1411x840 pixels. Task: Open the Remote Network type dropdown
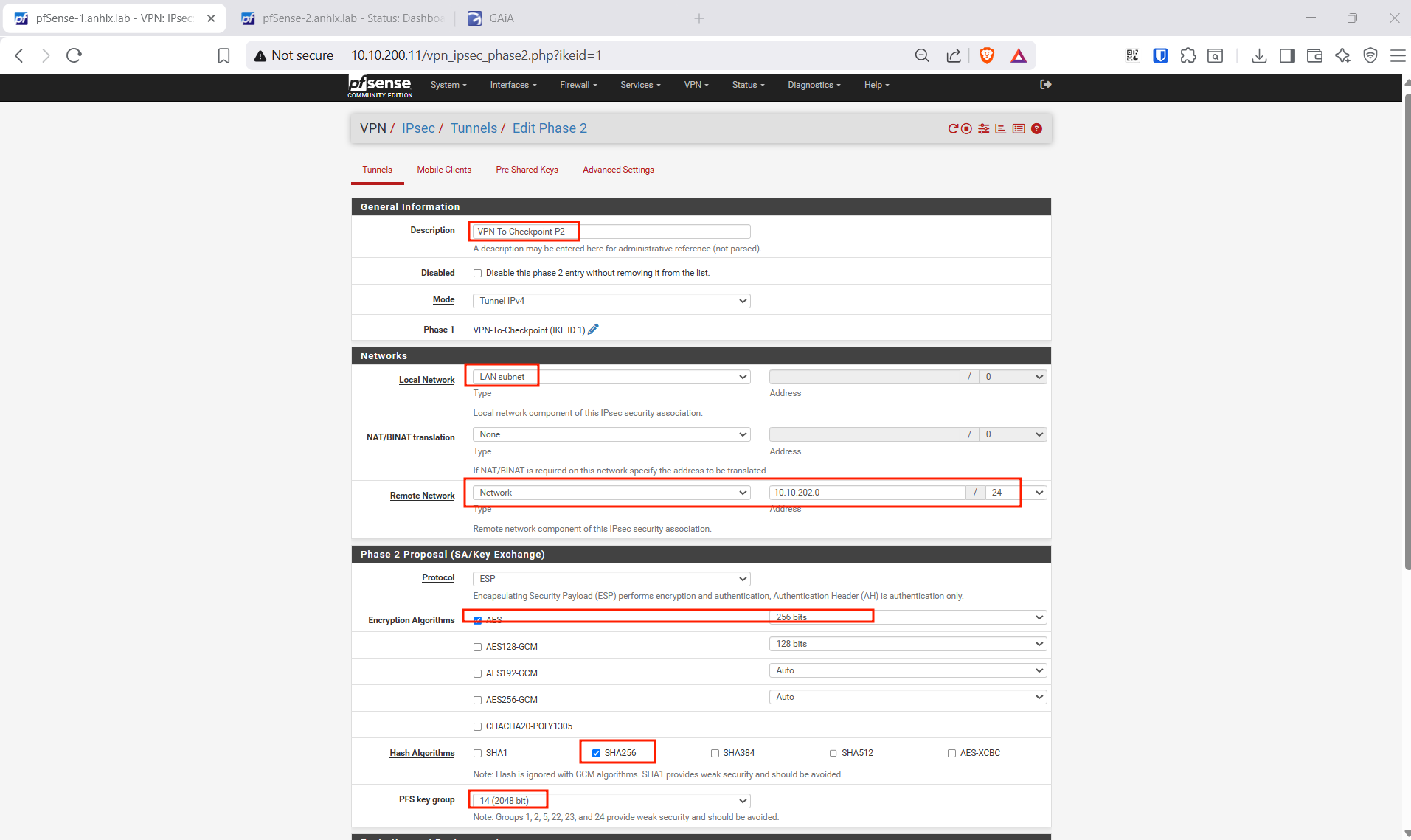click(x=611, y=493)
